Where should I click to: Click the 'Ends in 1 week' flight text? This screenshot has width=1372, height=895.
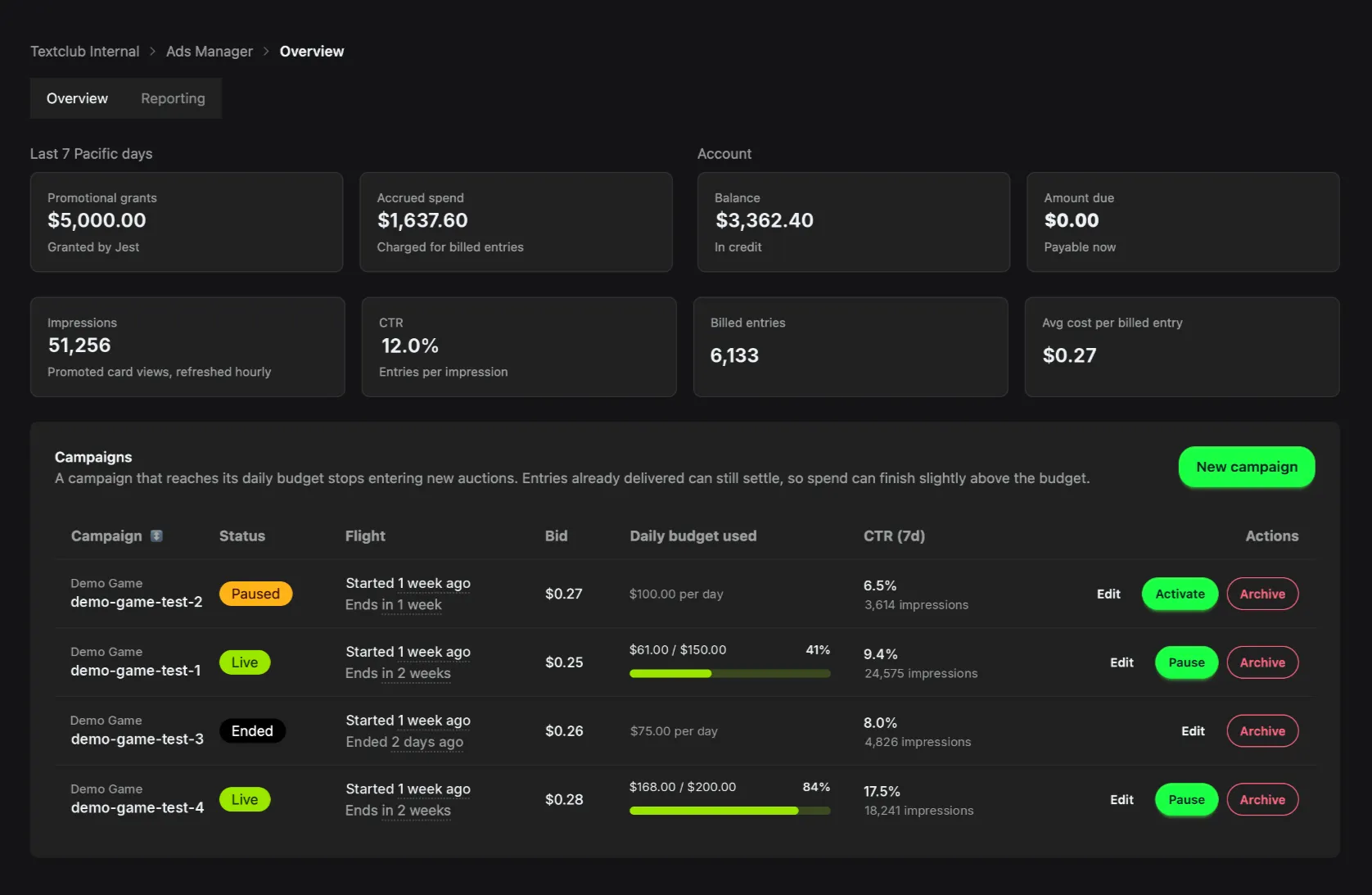(394, 604)
